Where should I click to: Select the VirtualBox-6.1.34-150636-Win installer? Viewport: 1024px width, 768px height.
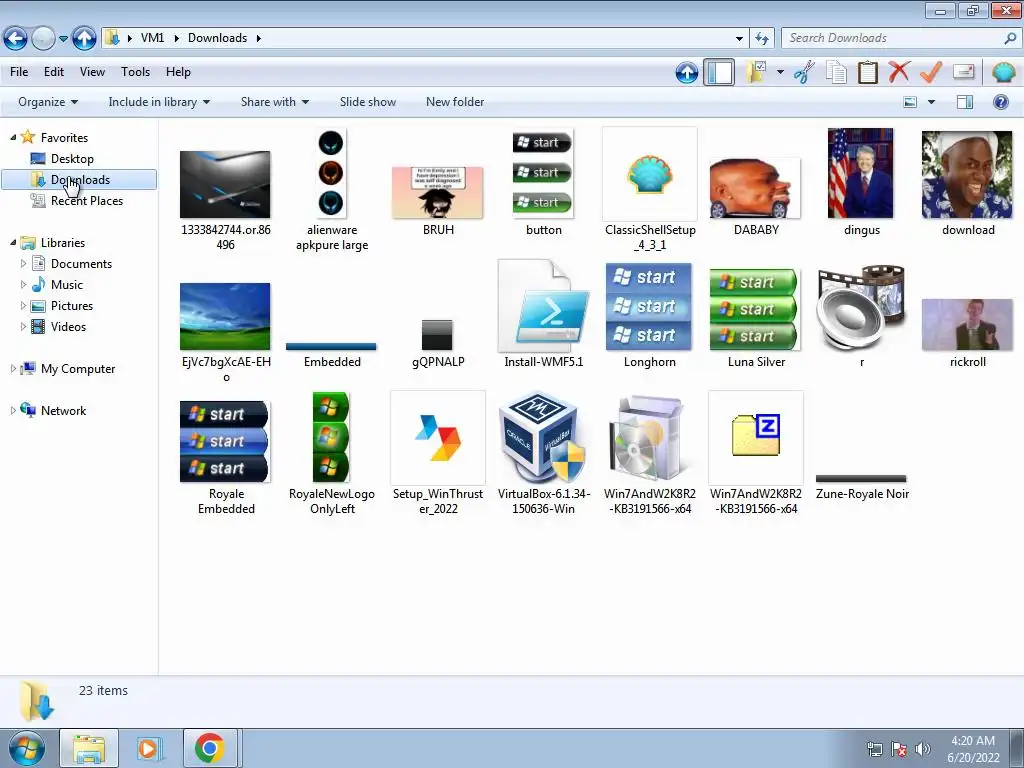coord(543,453)
